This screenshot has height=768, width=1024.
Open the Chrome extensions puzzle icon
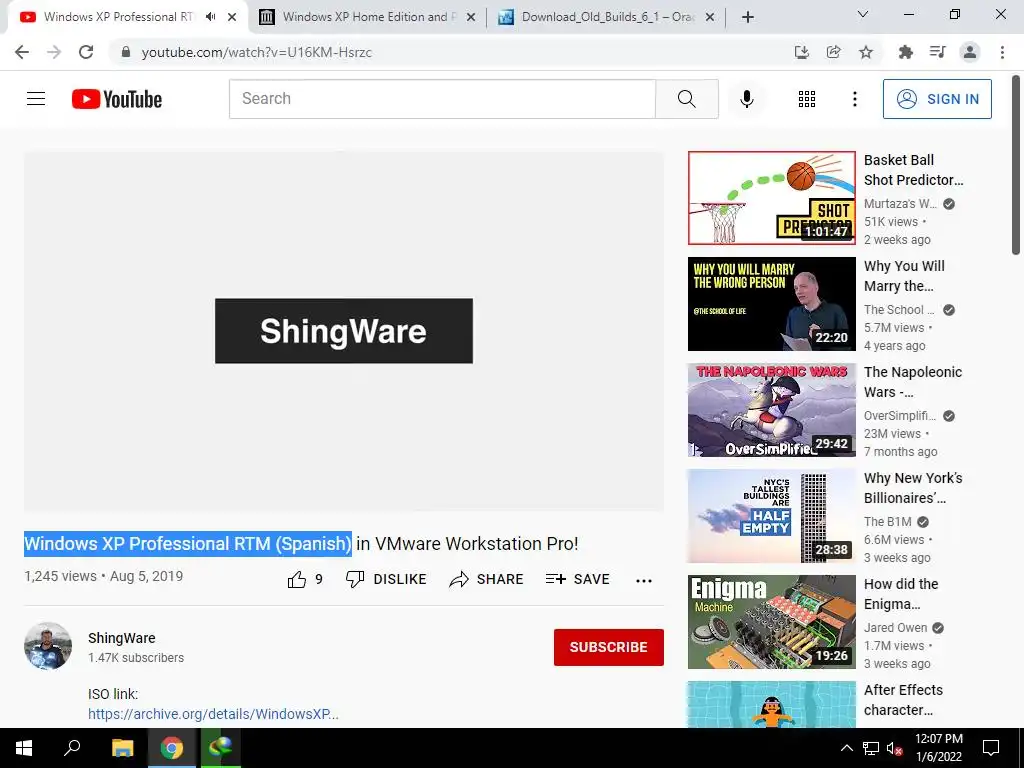905,52
